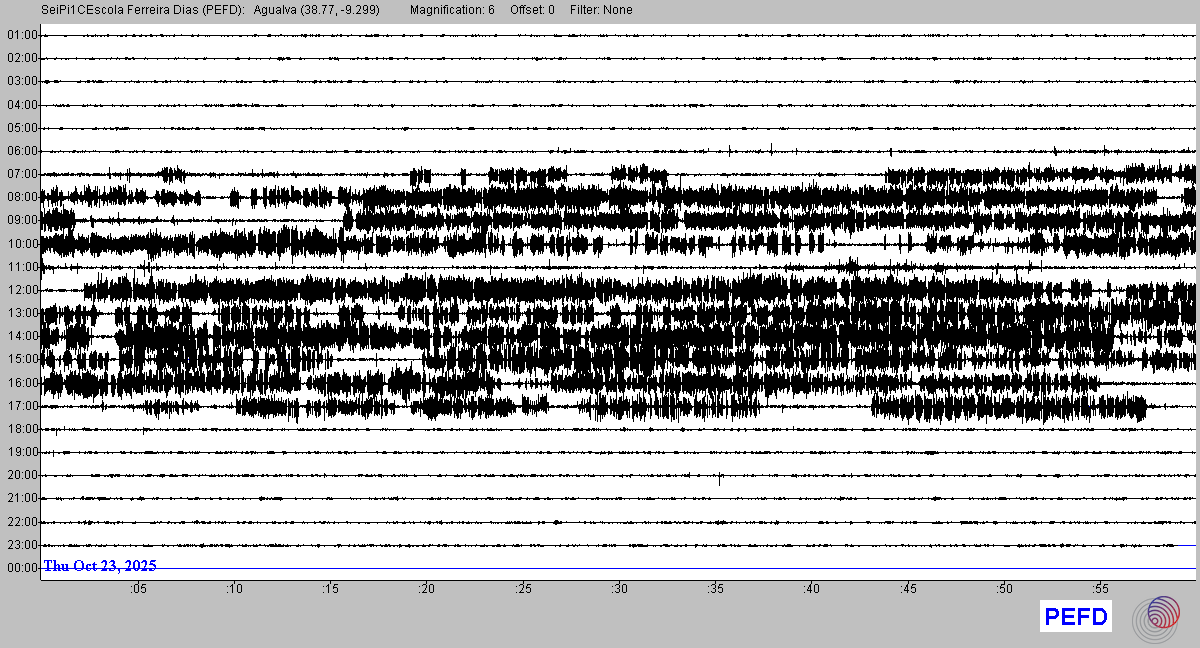The width and height of the screenshot is (1200, 648).
Task: Select the 01:00 hour row label
Action: pos(21,35)
